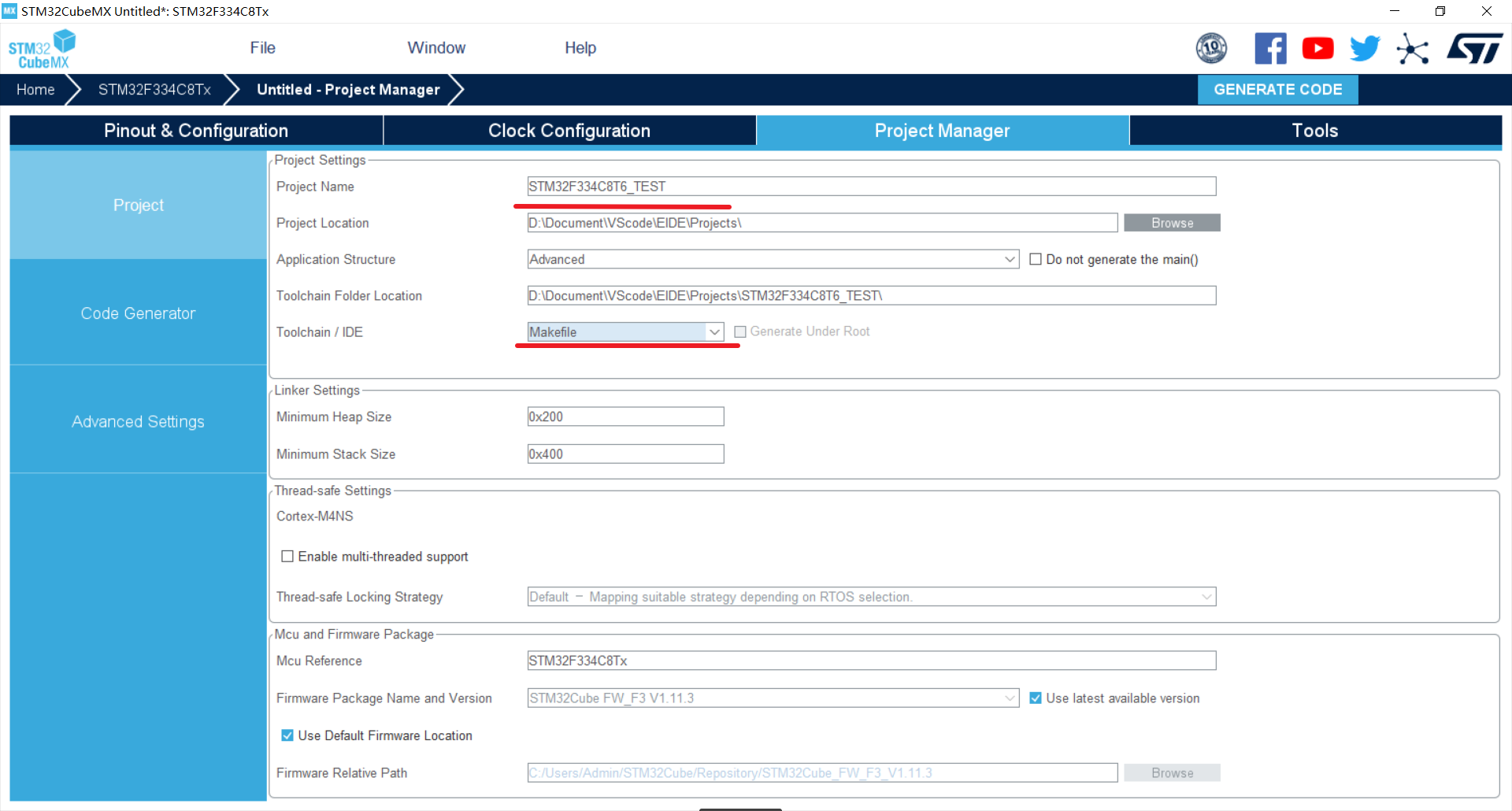
Task: Click the 'Minimum Heap Size' label
Action: click(334, 417)
